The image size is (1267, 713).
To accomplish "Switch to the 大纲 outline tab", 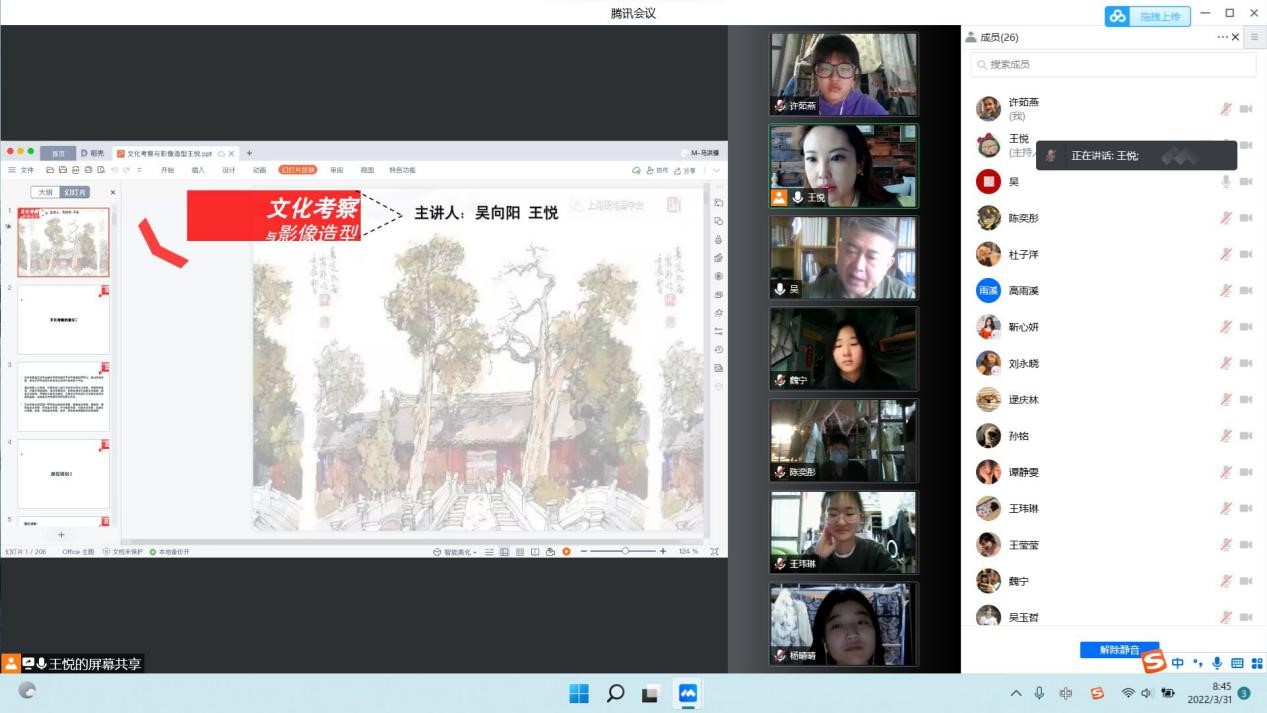I will [44, 192].
